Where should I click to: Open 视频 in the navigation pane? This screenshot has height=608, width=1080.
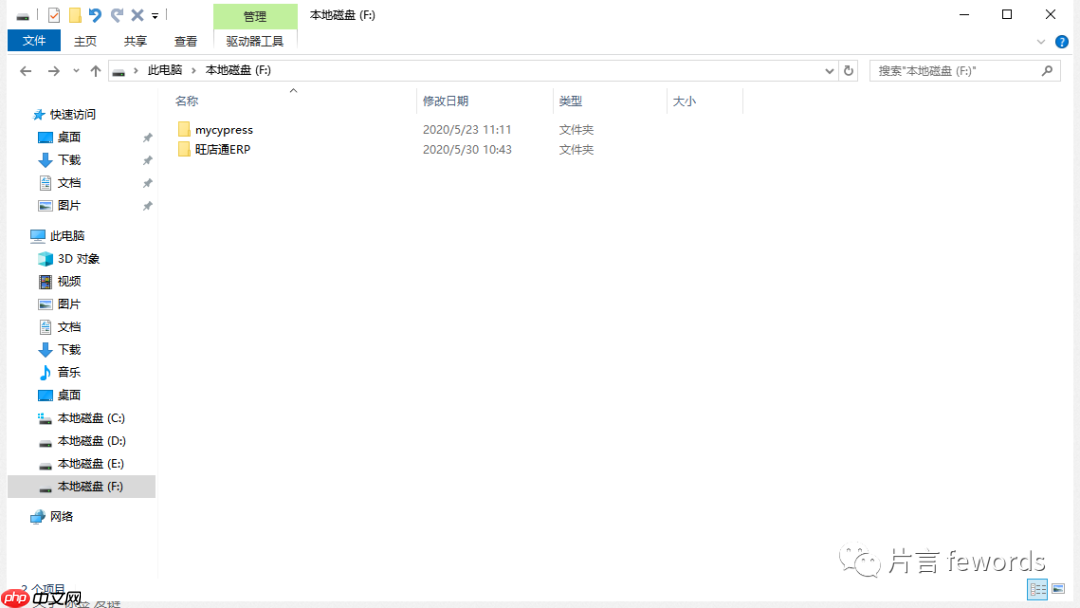(69, 281)
